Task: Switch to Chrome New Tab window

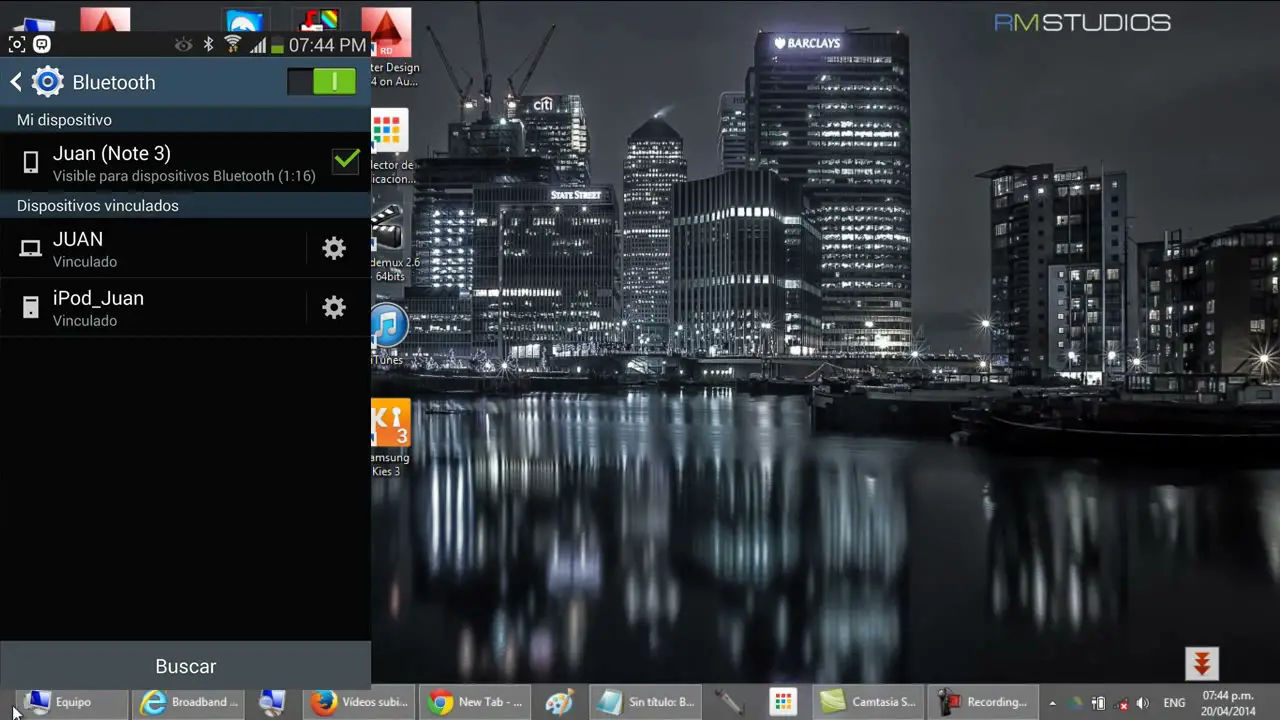Action: click(476, 702)
